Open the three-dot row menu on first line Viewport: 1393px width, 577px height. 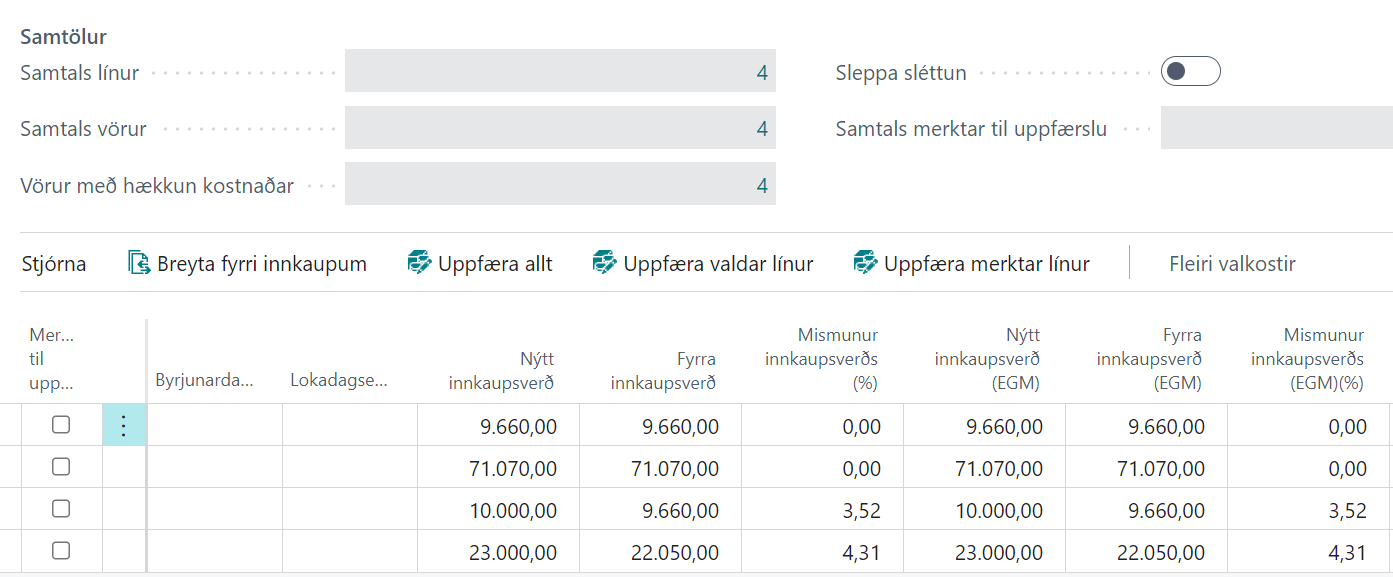[124, 426]
